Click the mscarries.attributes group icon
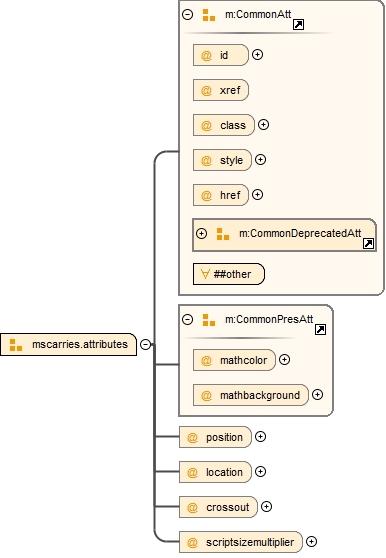 (16, 345)
